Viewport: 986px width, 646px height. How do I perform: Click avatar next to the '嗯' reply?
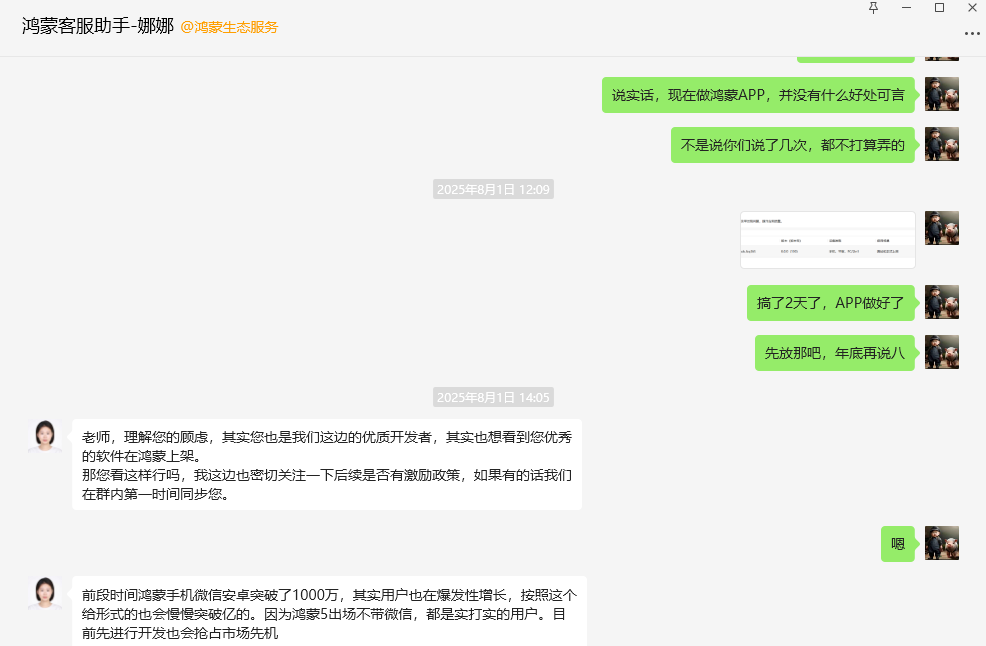coord(941,543)
